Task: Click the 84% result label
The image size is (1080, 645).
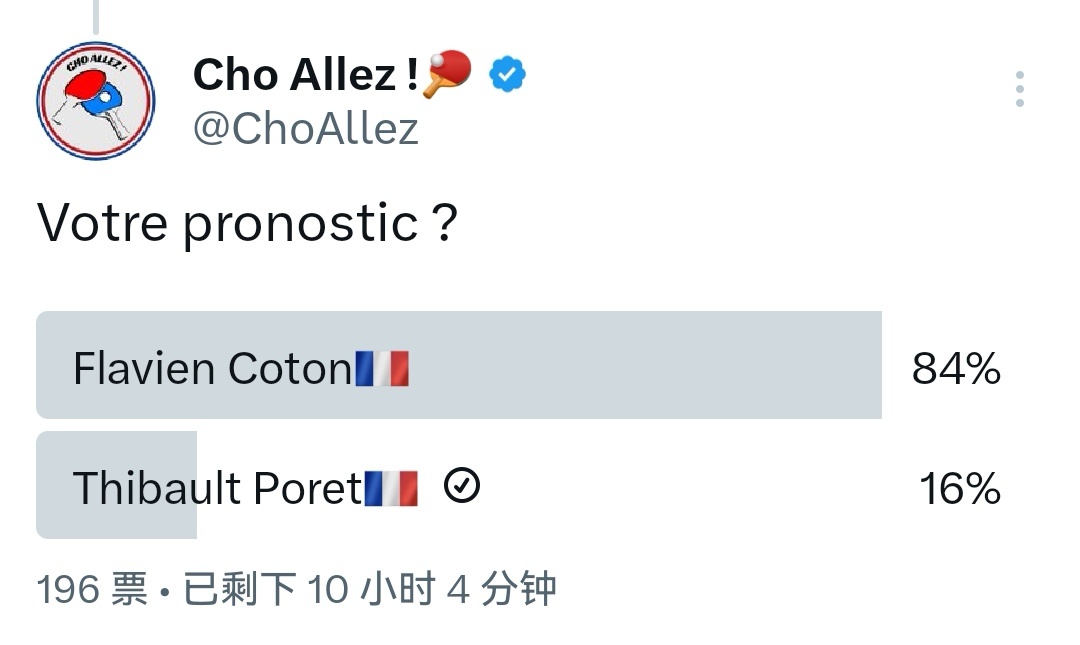Action: tap(956, 369)
